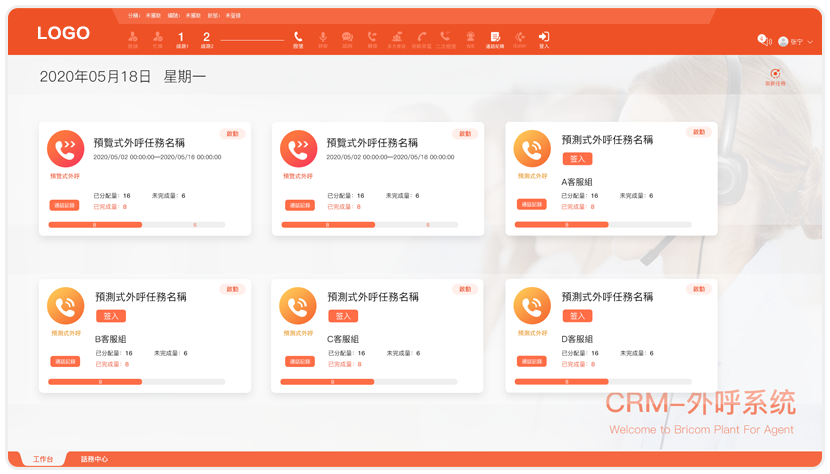Image resolution: width=830 pixels, height=474 pixels.
Task: Click the notification speaker icon with badge
Action: point(764,41)
